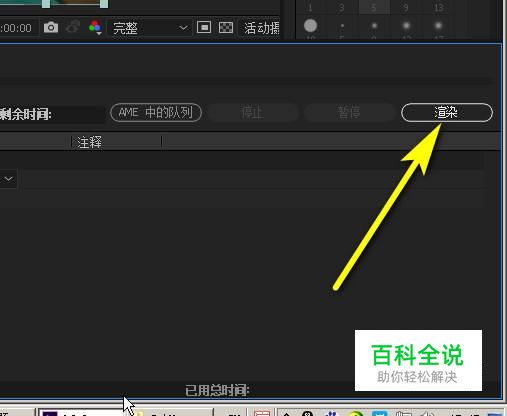Open the 活动摄 camera view dropdown
The height and width of the screenshot is (416, 507).
(x=259, y=28)
